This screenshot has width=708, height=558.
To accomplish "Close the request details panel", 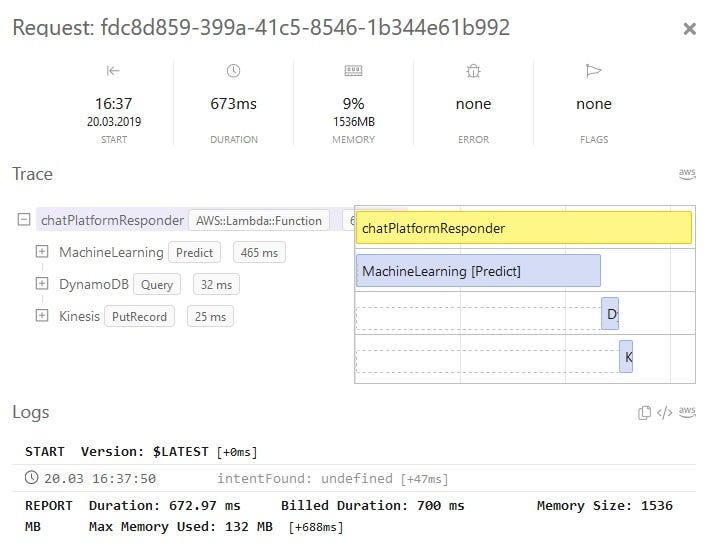I will pyautogui.click(x=689, y=29).
